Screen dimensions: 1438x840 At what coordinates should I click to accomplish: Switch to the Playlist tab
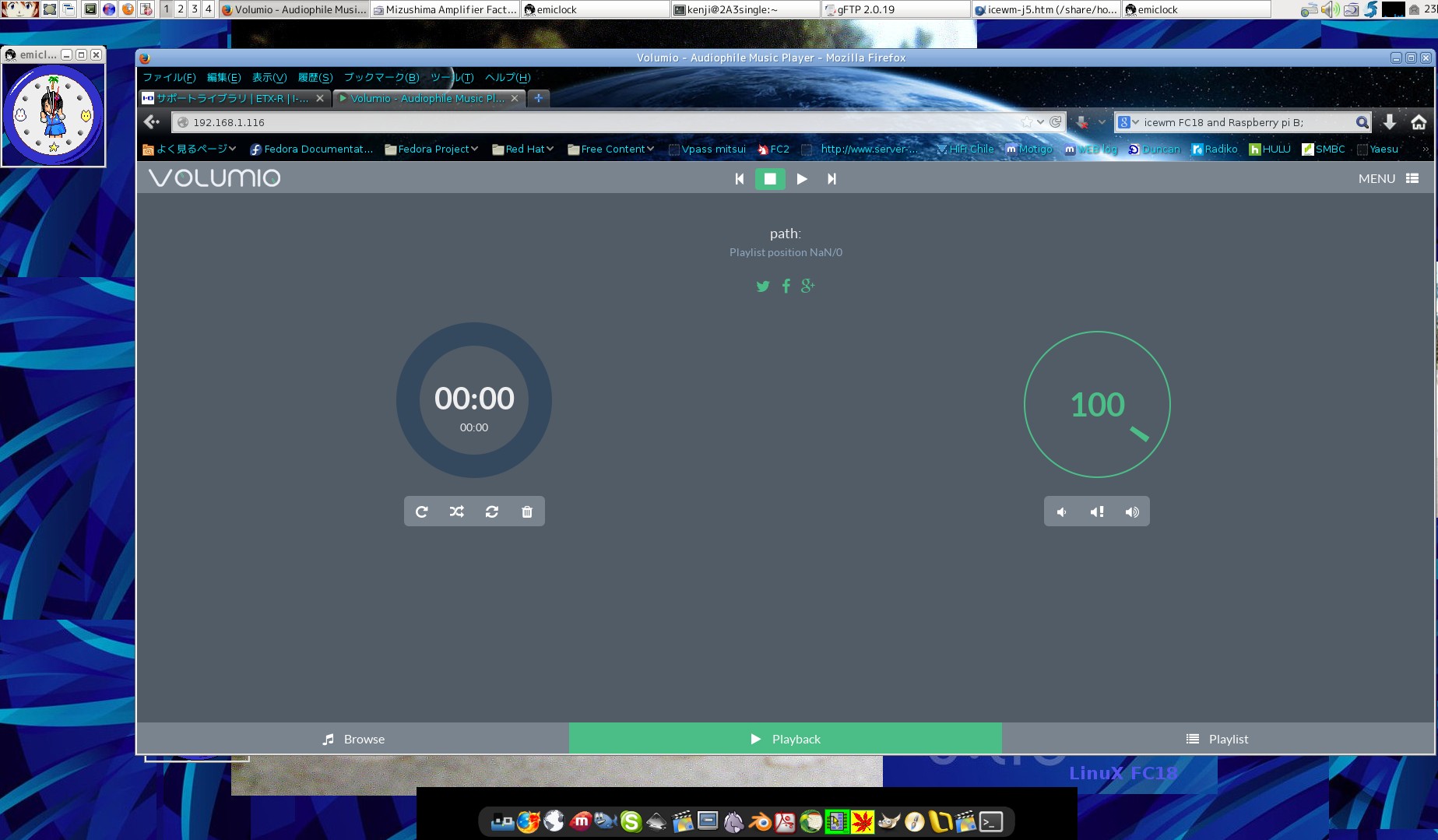pyautogui.click(x=1218, y=739)
